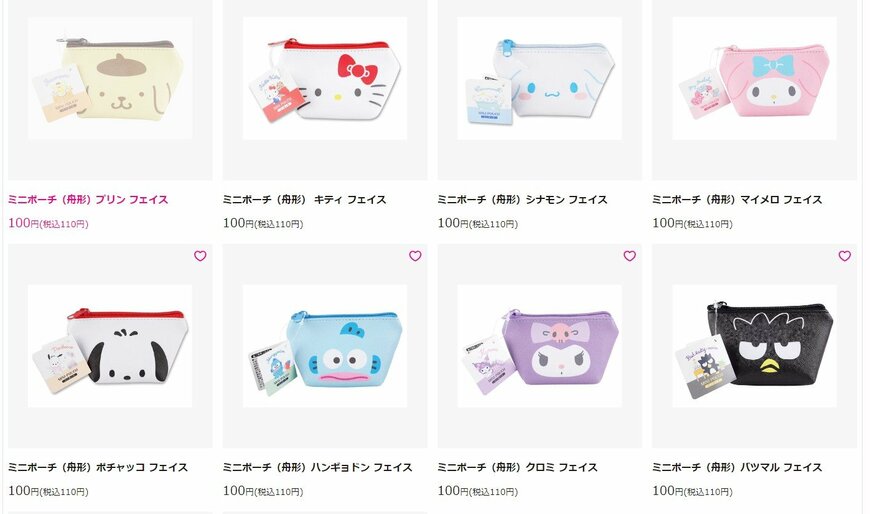Tap heart icon on Badtz-Maru pouch
The width and height of the screenshot is (870, 514).
844,256
